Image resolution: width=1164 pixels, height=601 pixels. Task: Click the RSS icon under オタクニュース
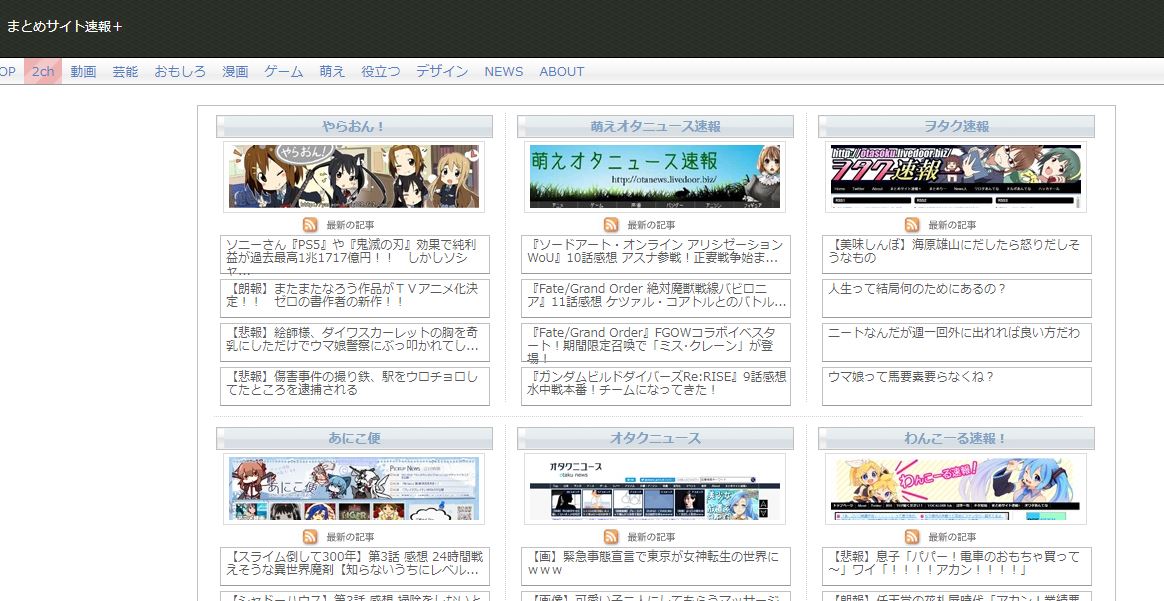click(611, 536)
